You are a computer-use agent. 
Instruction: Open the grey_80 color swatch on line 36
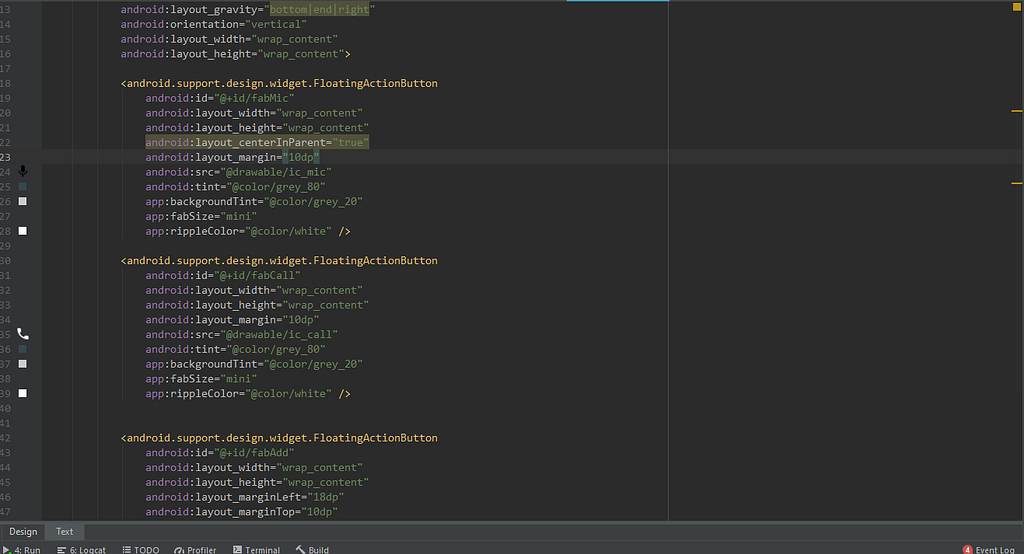[x=23, y=350]
